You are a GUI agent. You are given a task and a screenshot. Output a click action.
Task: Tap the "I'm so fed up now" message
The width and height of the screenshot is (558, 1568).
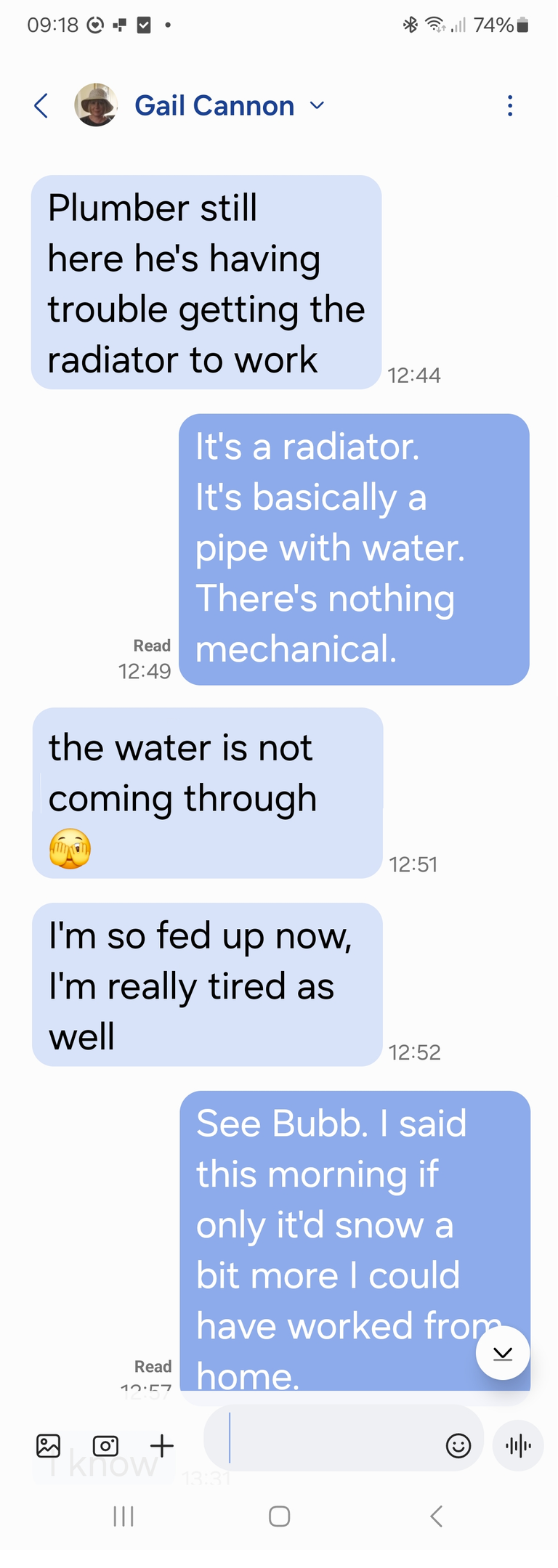(207, 985)
